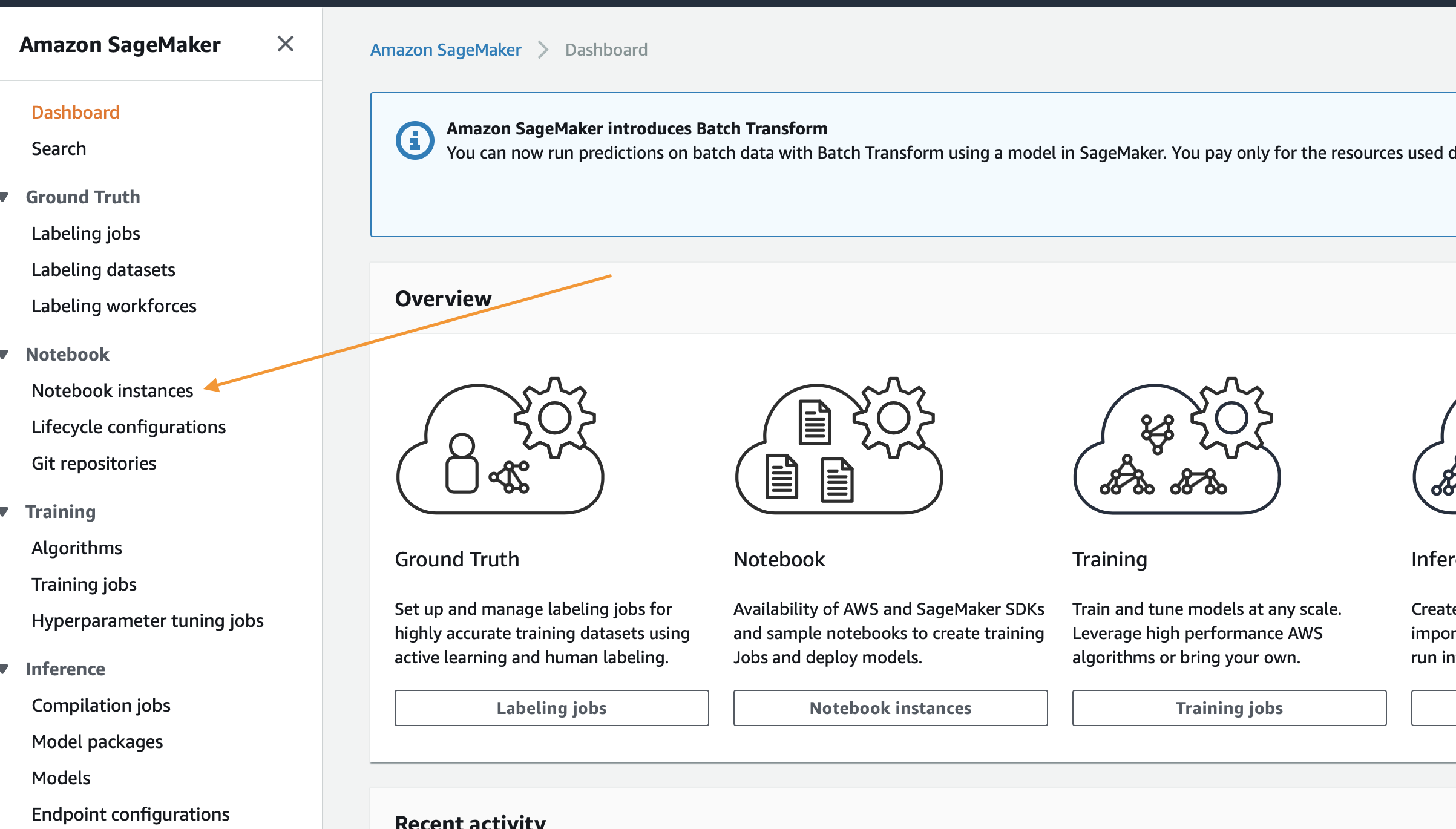Collapse the Notebook section triangle

point(4,354)
